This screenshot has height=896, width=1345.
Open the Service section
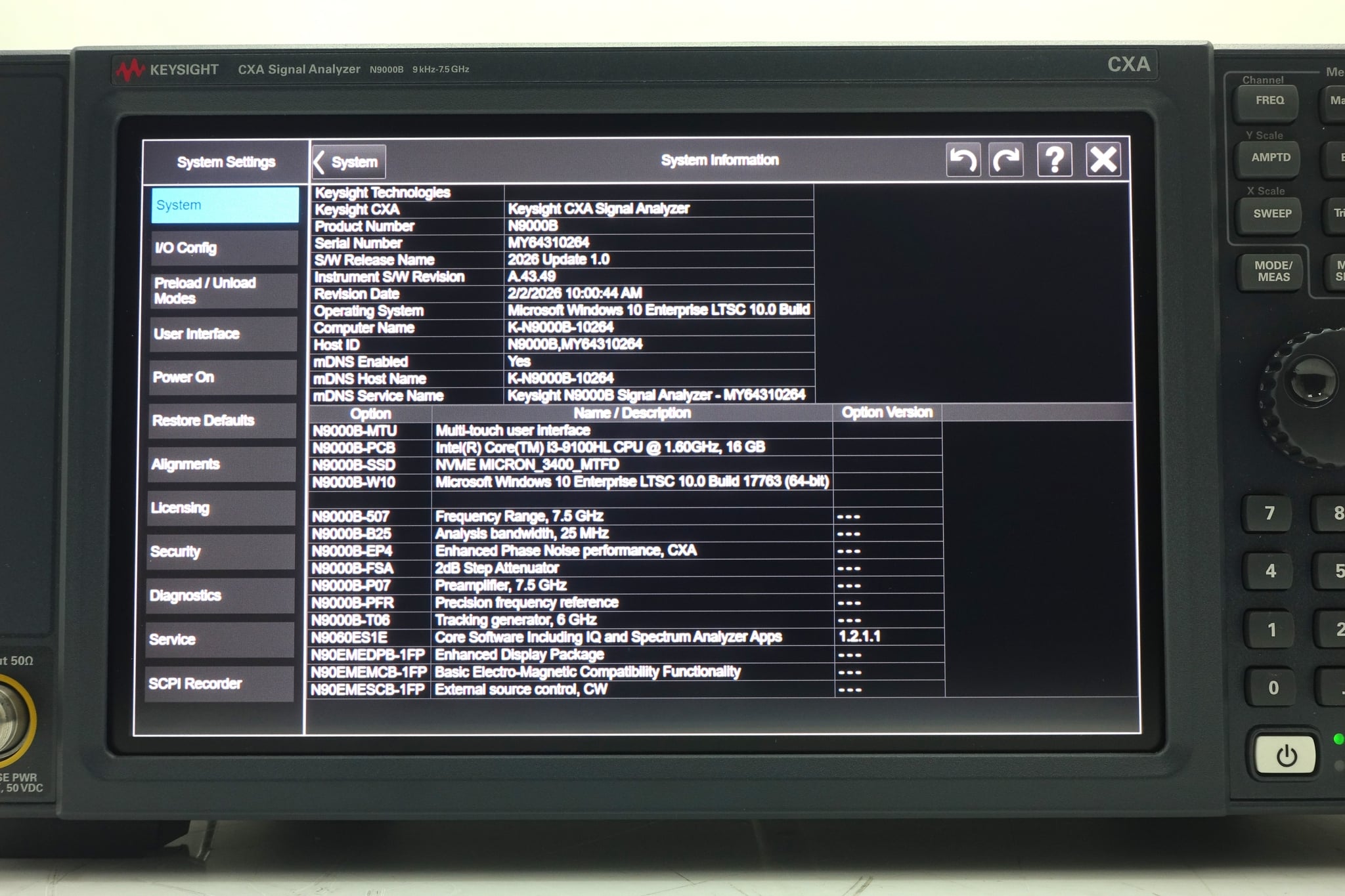219,640
